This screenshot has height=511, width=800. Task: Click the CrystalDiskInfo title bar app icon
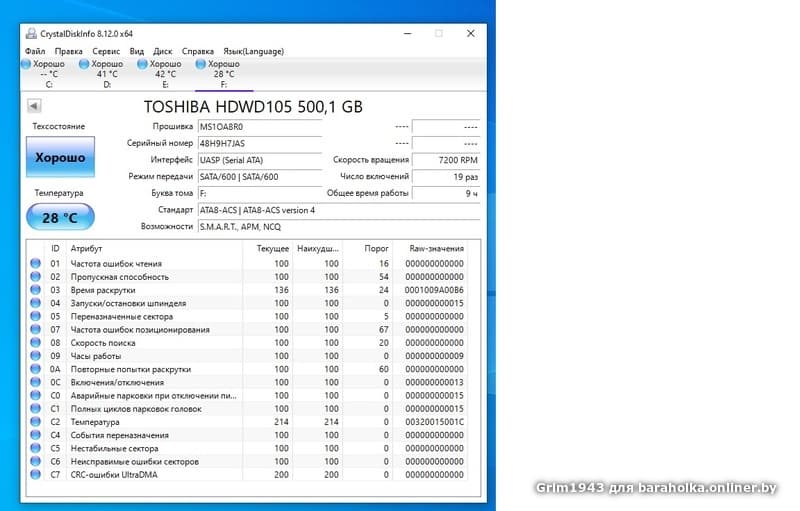[31, 34]
